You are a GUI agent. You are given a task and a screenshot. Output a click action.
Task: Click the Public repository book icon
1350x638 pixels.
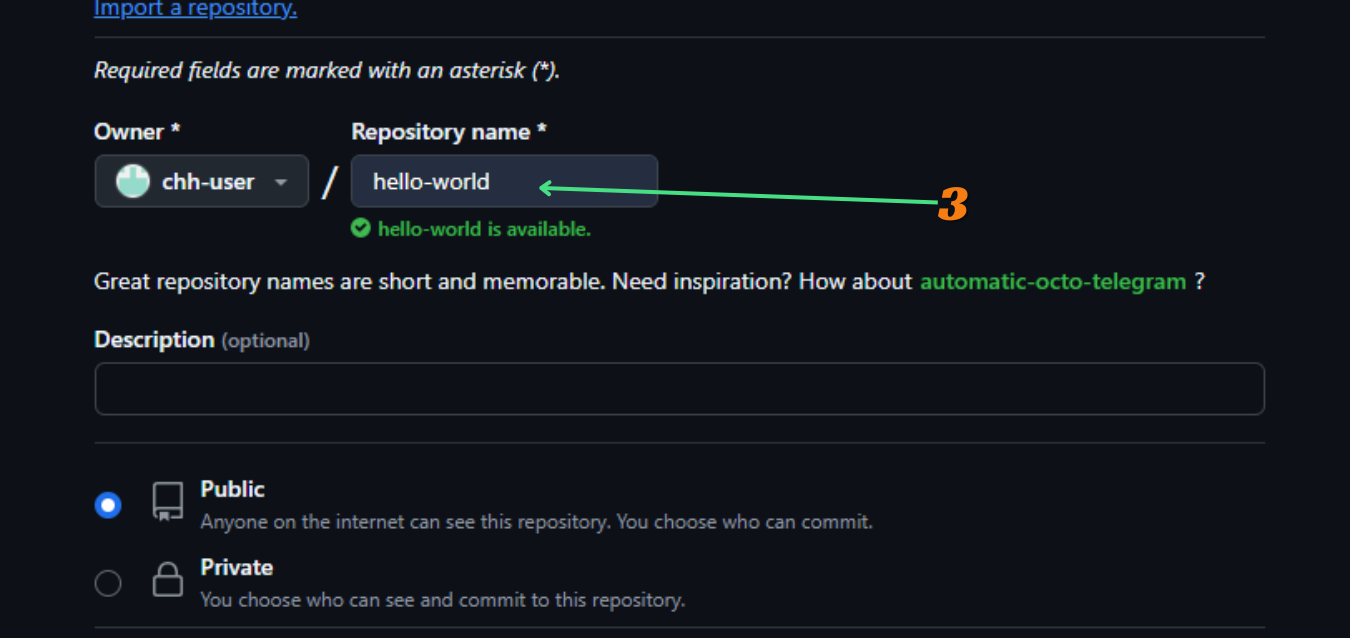pos(167,501)
